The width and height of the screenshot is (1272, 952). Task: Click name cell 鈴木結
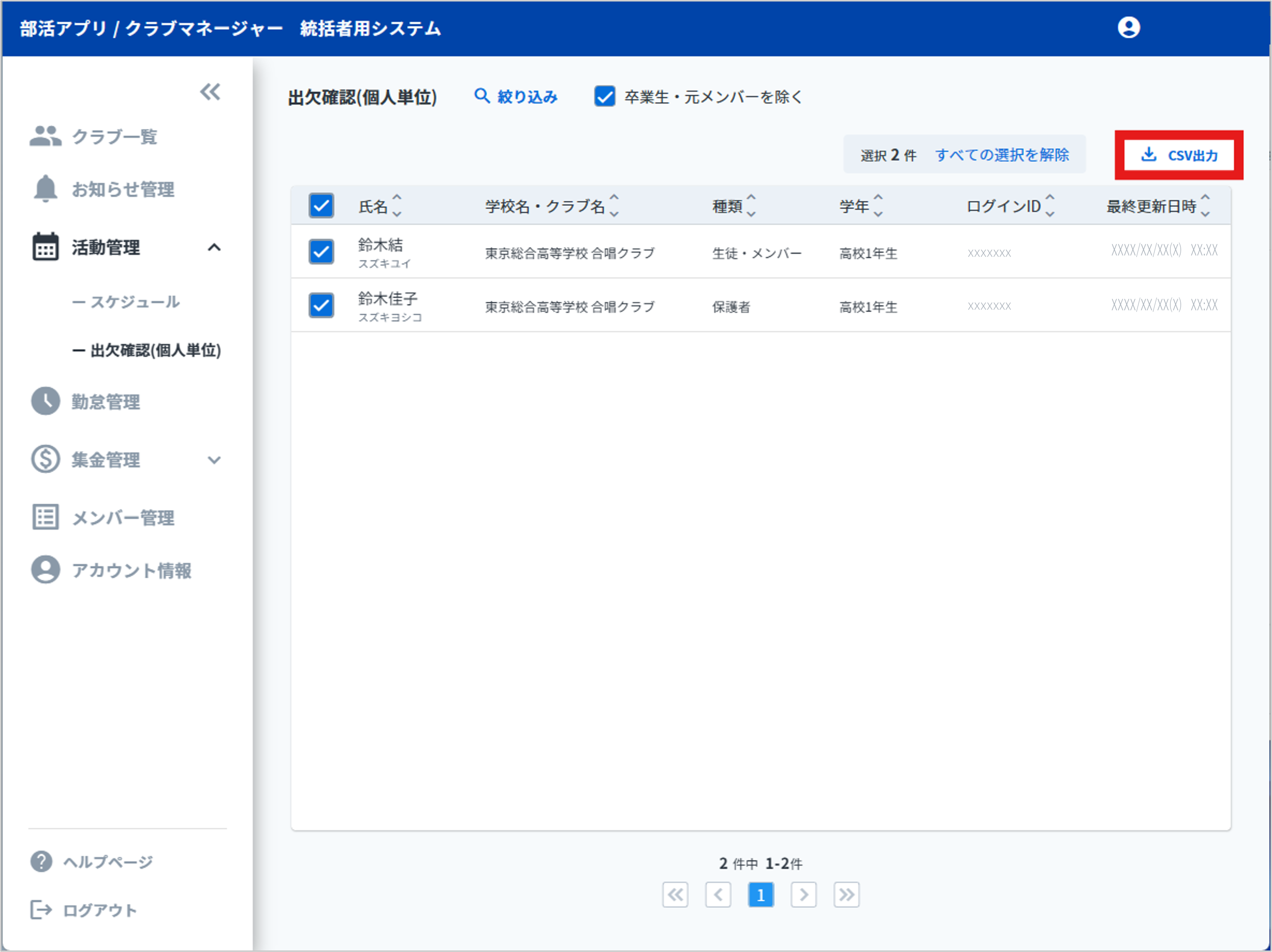[x=381, y=245]
